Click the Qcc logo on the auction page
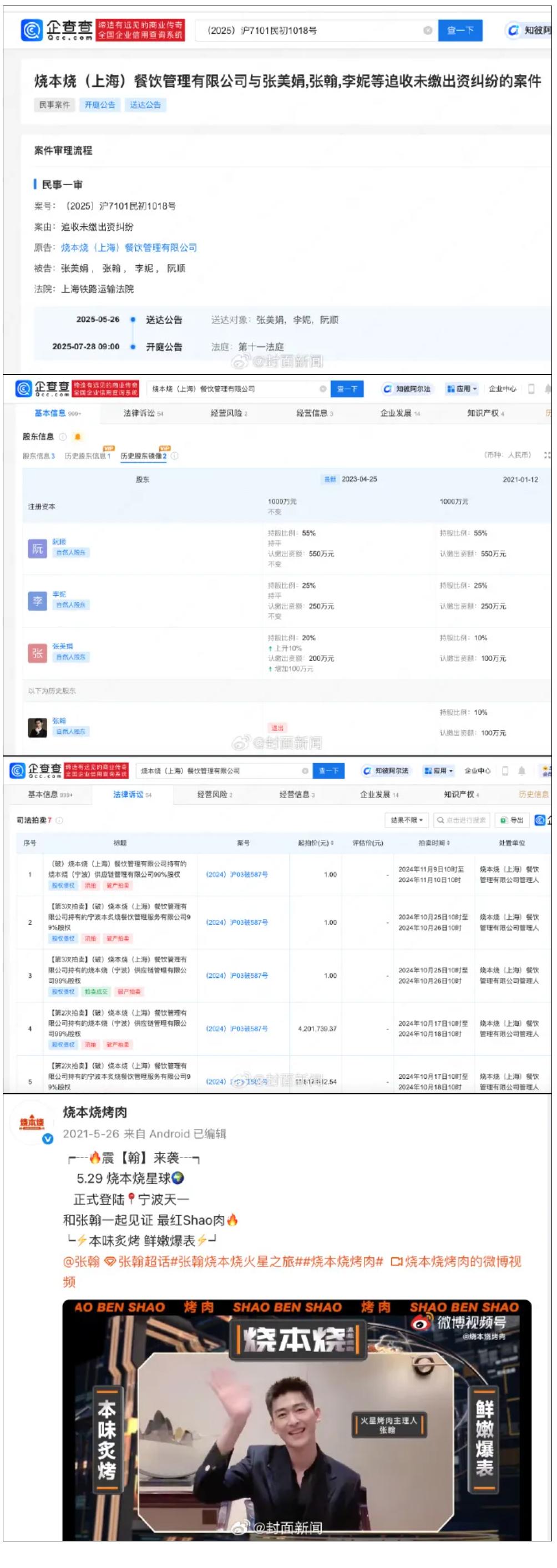The image size is (557, 1568). coord(36,770)
